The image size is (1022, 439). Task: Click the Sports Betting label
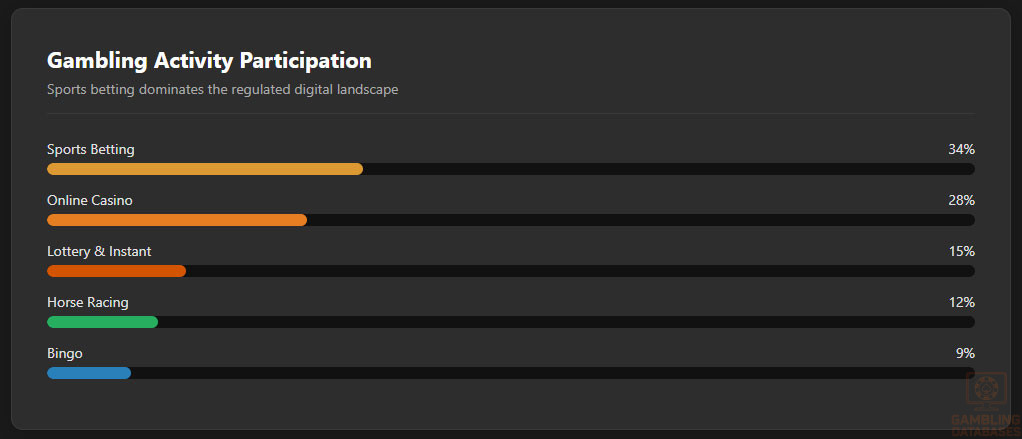tap(90, 149)
